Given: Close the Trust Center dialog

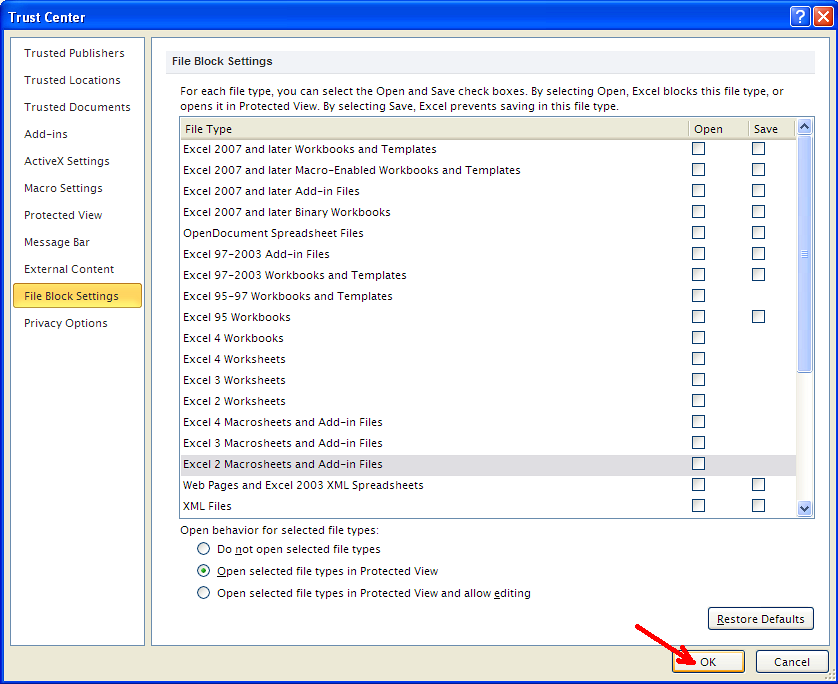Looking at the screenshot, I should click(x=823, y=17).
